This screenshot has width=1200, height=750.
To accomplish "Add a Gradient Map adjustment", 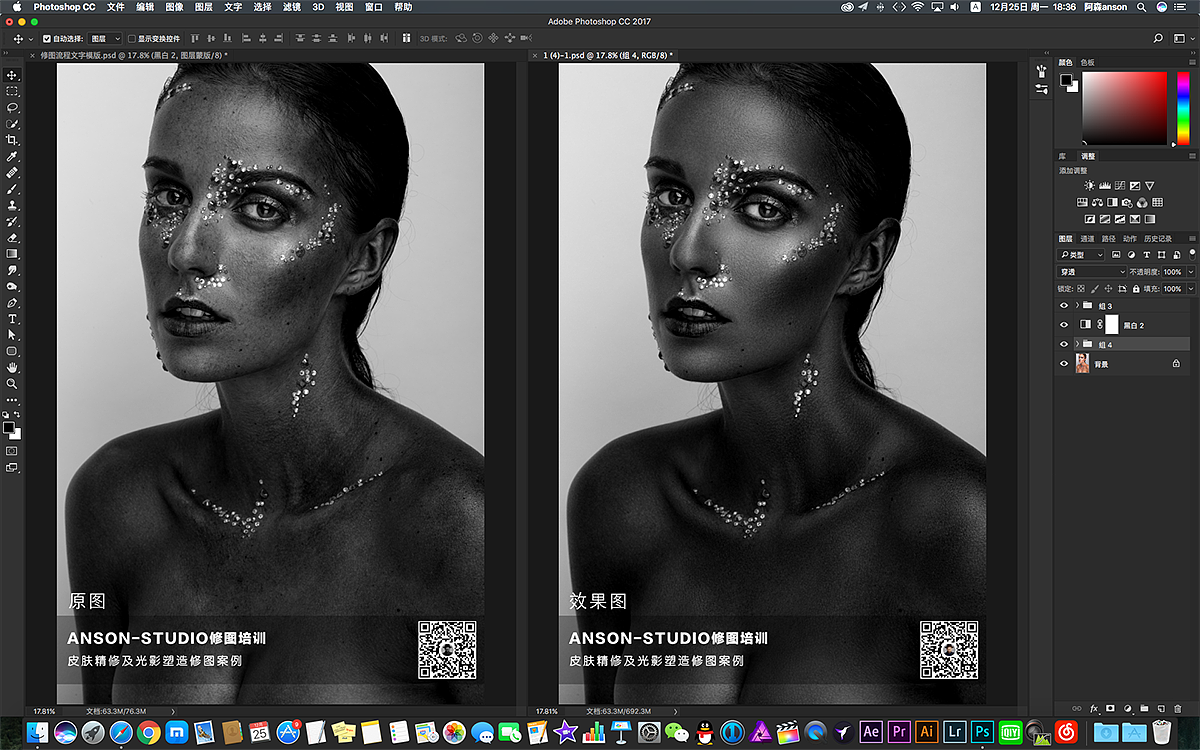I will click(1150, 219).
